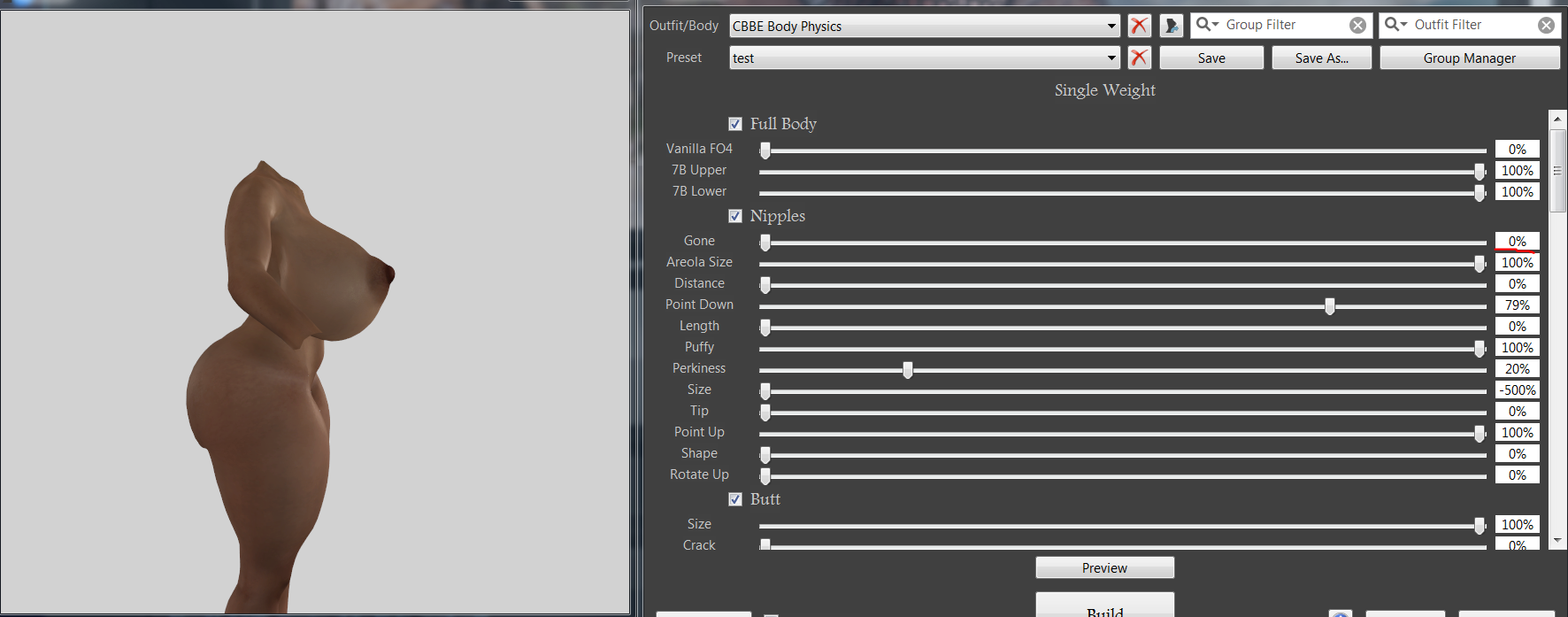Toggle the Full Body category checkbox

[x=735, y=124]
